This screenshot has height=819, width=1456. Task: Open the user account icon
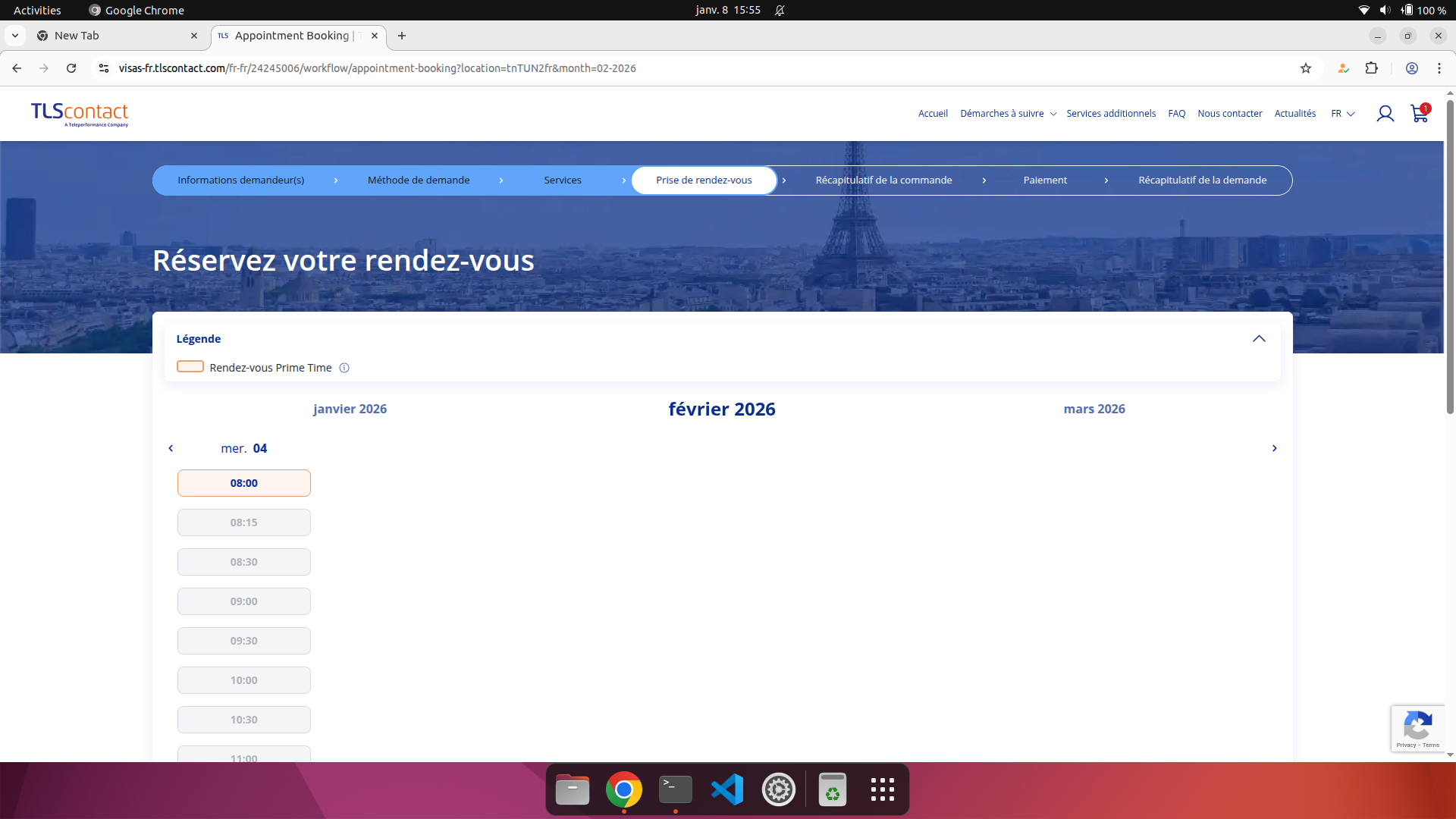1385,113
